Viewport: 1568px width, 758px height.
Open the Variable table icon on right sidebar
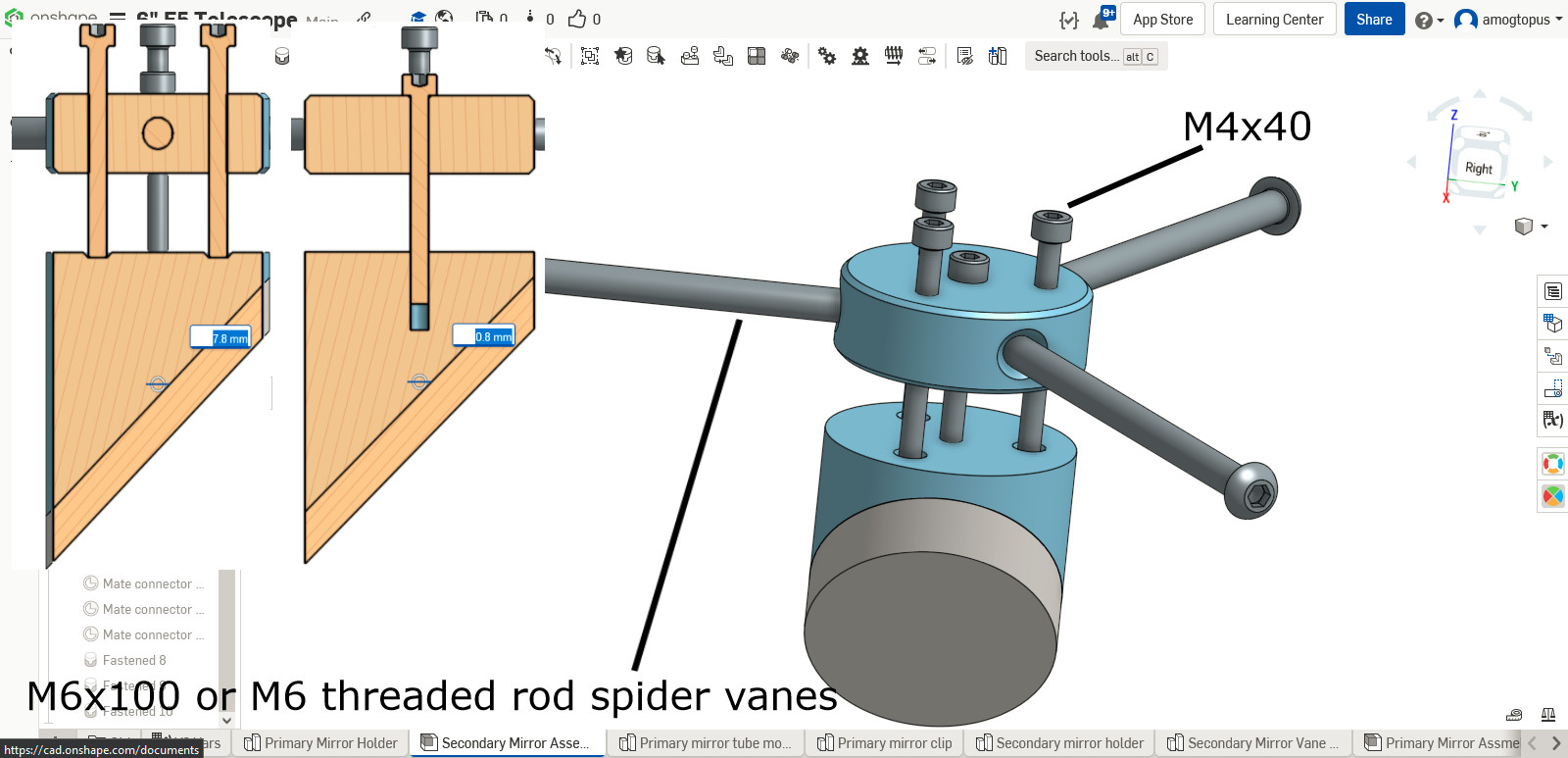1553,420
